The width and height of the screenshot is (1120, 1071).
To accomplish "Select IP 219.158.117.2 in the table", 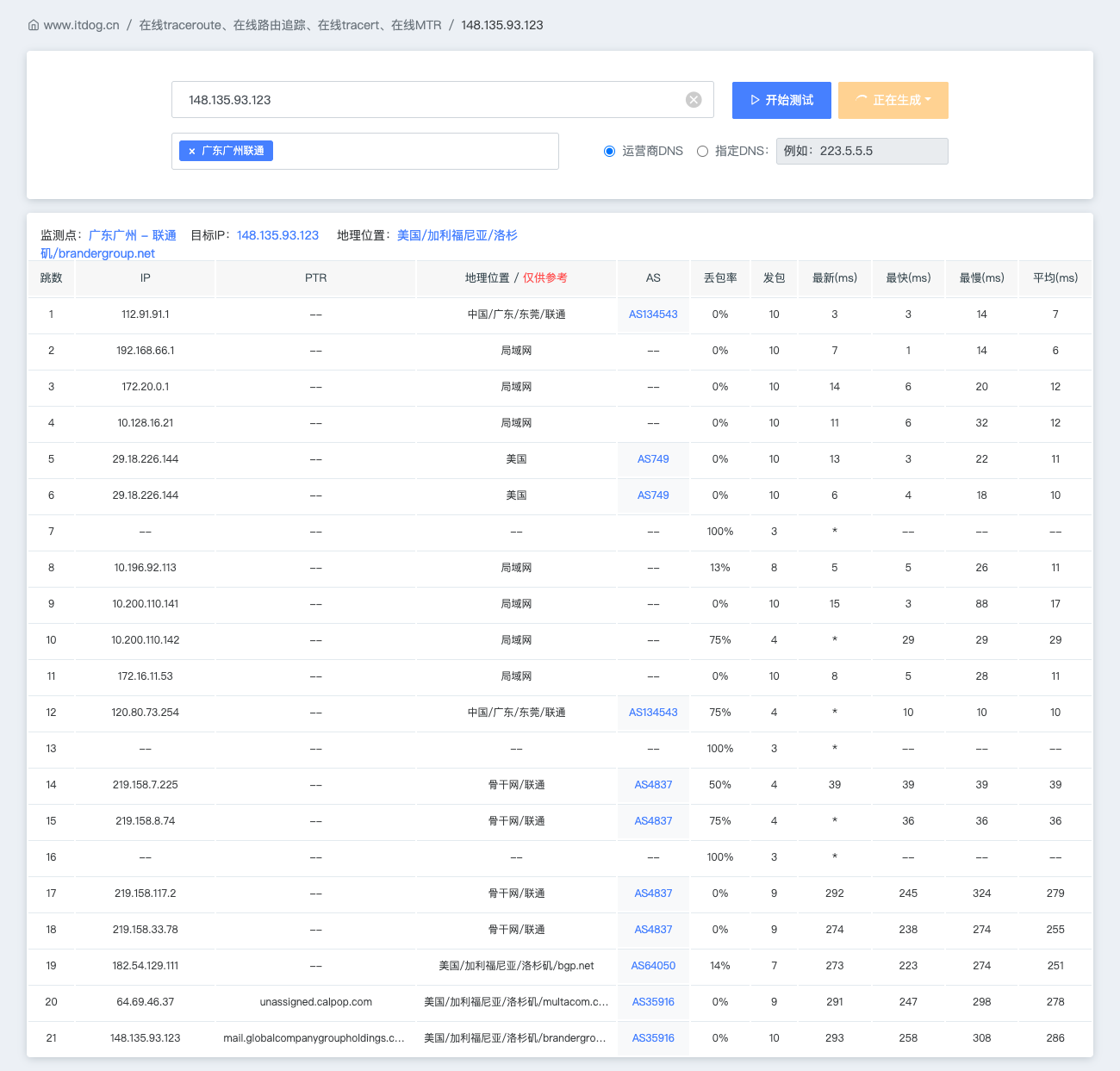I will (x=146, y=894).
